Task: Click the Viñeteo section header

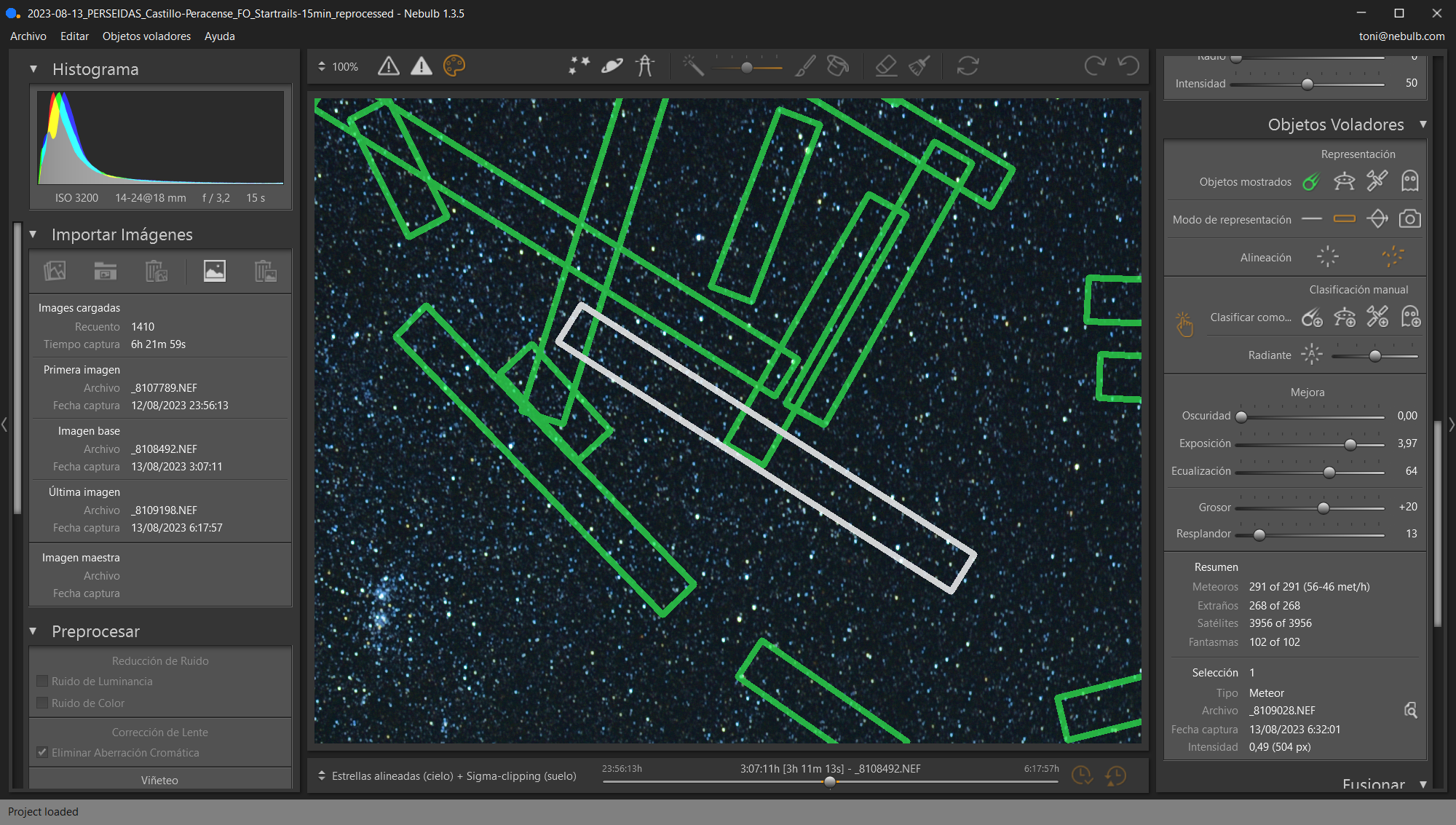Action: click(x=160, y=780)
